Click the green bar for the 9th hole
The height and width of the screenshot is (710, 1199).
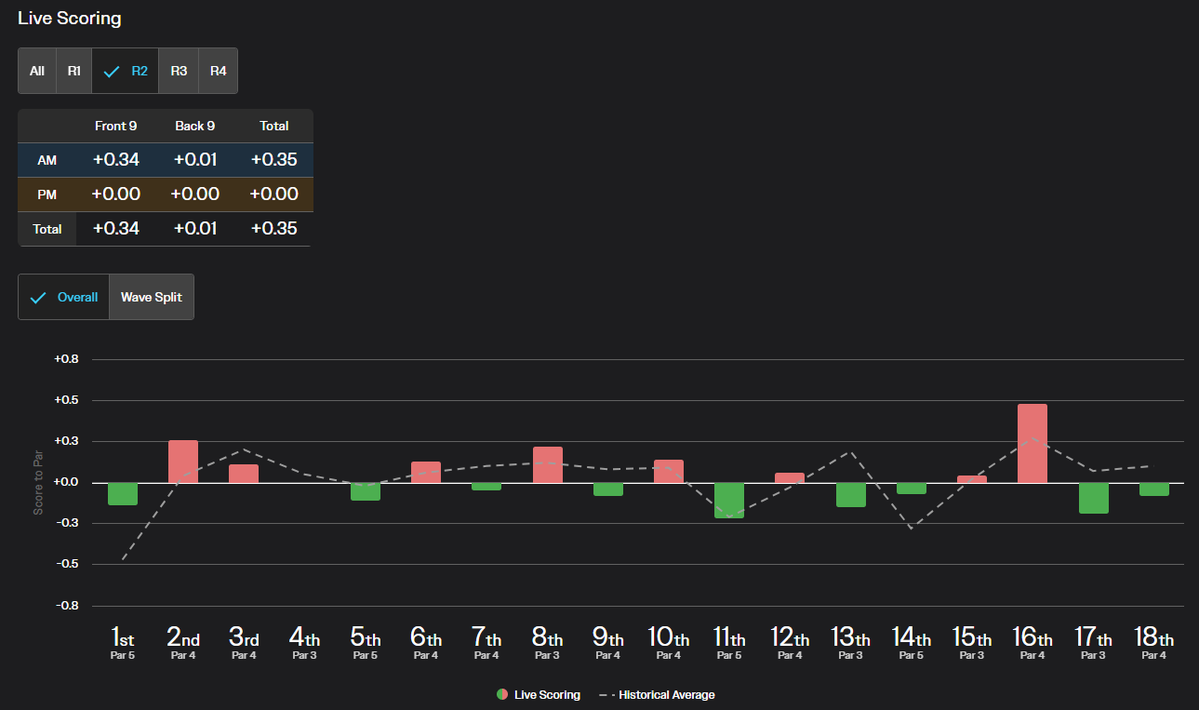pos(608,489)
